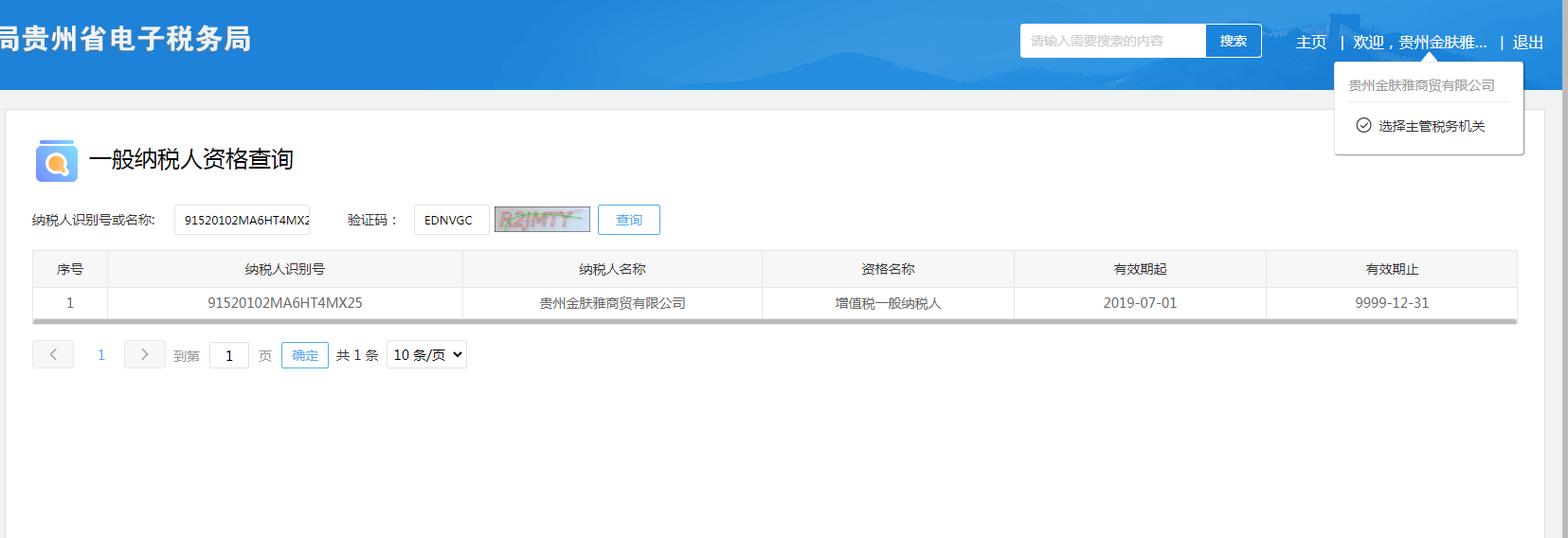This screenshot has height=538, width=1568.
Task: Click the taxpayer ID input field
Action: 244,220
